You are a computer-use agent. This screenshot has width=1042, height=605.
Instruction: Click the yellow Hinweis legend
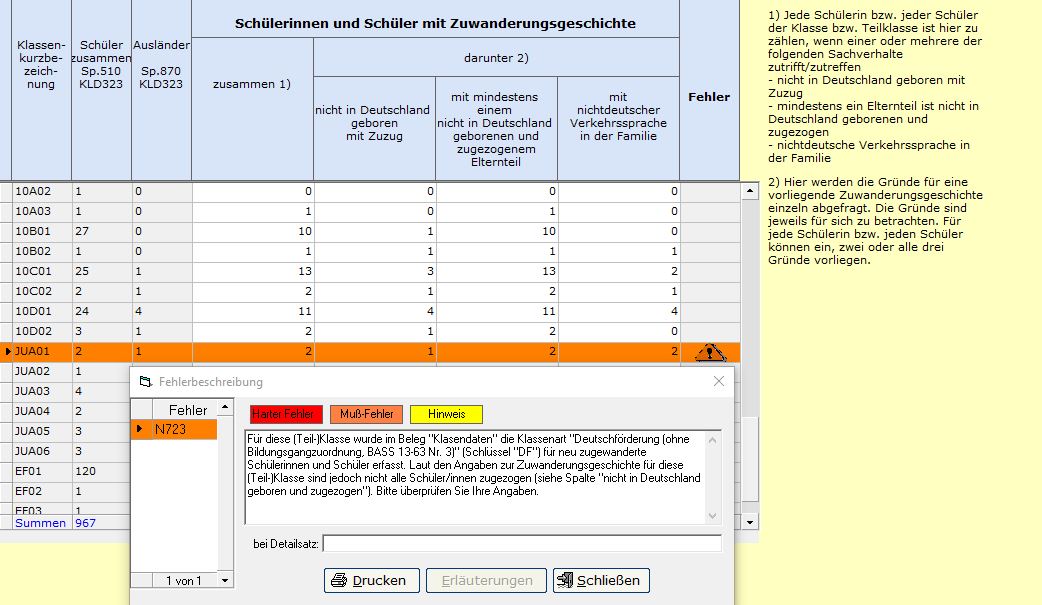coord(447,414)
